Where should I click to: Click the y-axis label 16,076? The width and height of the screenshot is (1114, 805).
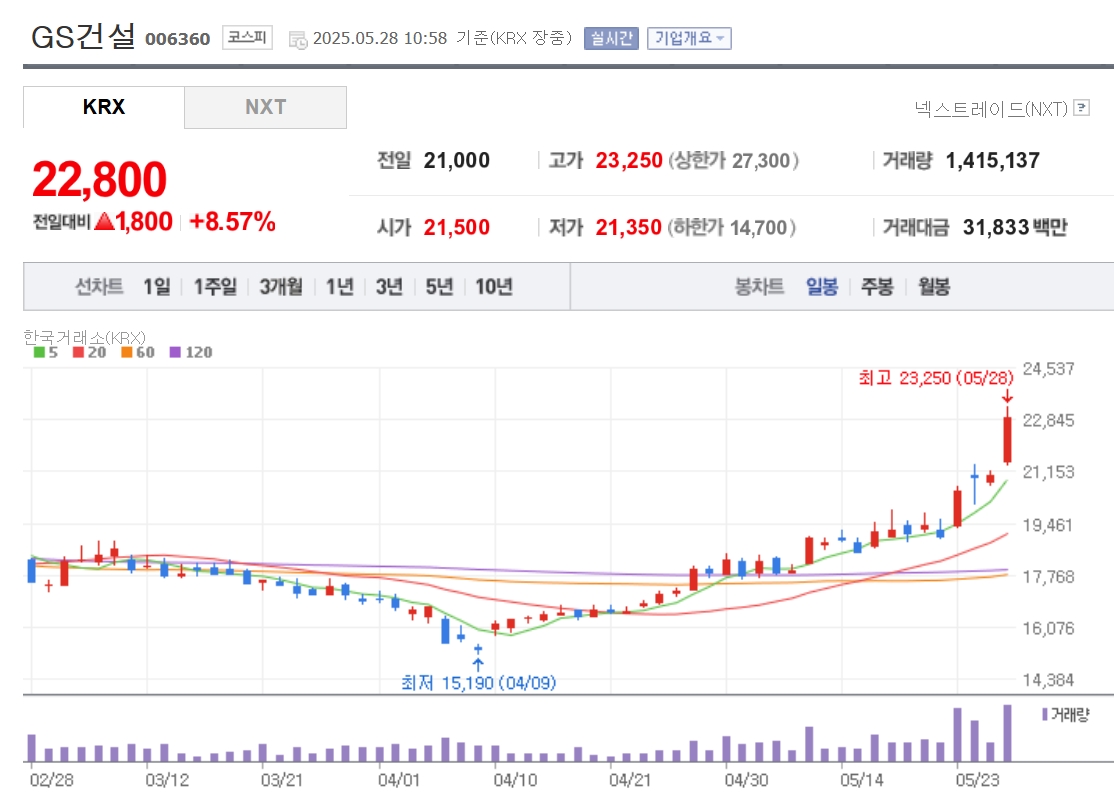(1049, 629)
